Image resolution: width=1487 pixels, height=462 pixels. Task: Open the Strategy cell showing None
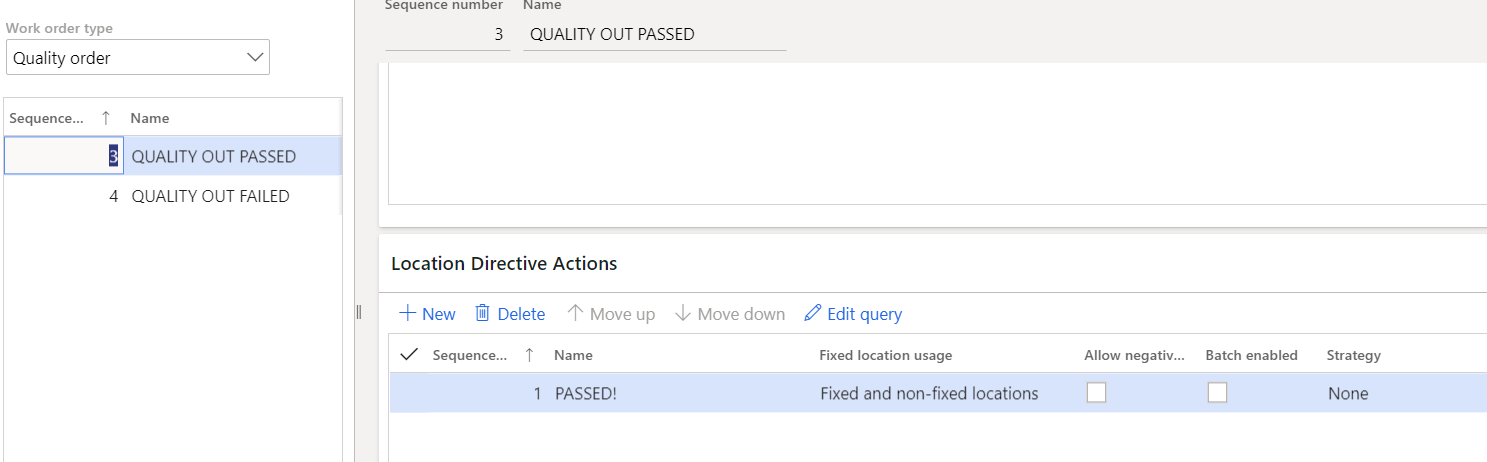(x=1348, y=393)
